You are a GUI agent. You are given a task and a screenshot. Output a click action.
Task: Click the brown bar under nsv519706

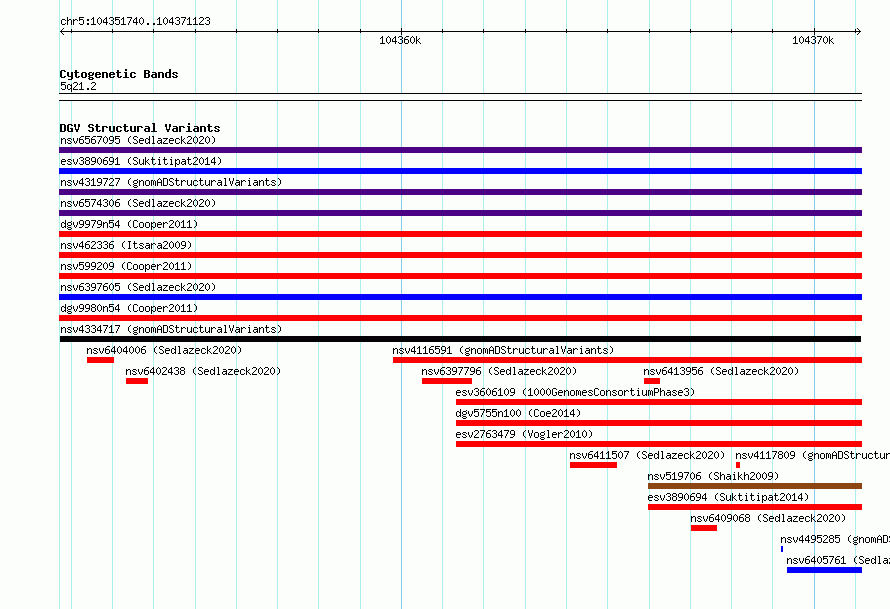pyautogui.click(x=755, y=486)
